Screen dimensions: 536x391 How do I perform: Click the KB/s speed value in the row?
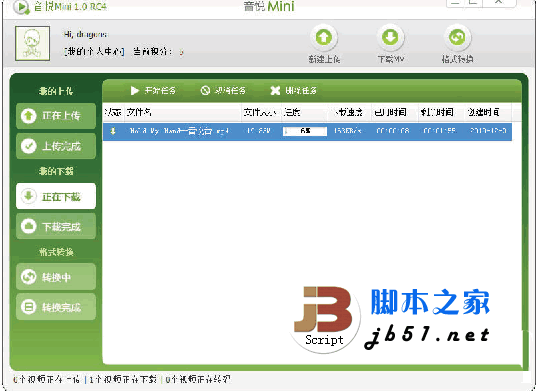click(348, 131)
